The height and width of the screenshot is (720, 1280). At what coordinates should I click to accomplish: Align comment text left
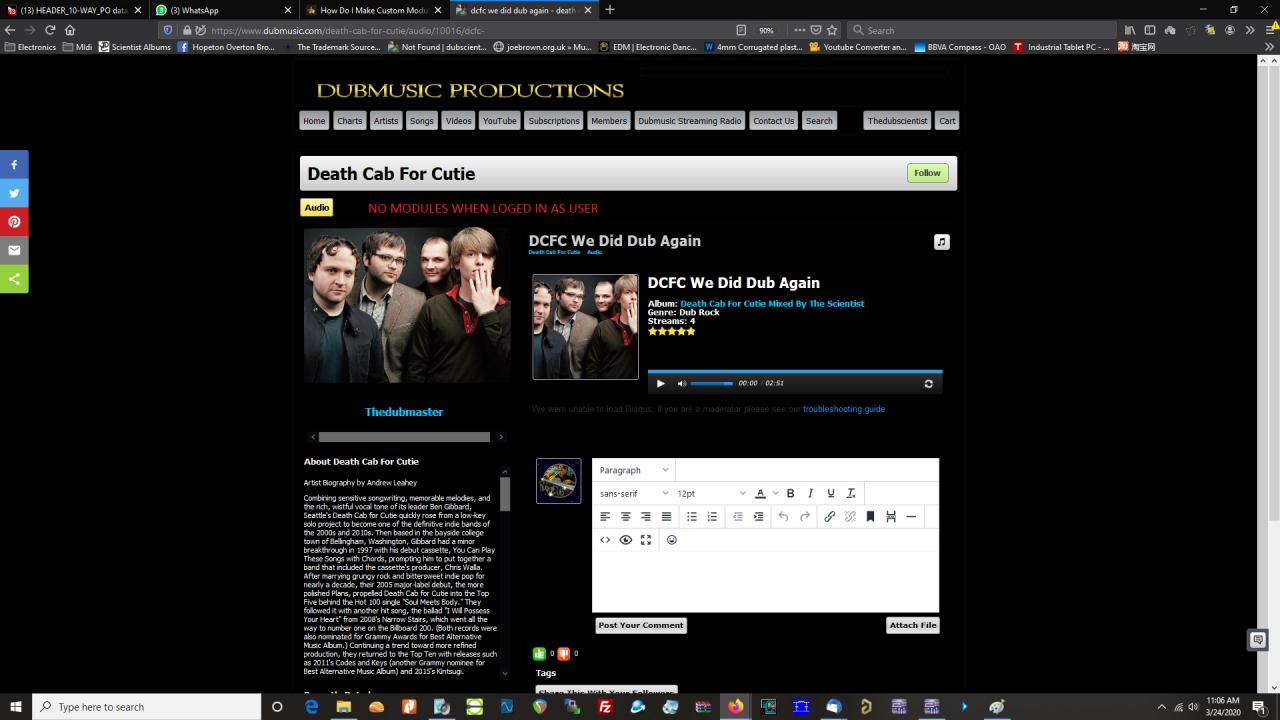605,517
